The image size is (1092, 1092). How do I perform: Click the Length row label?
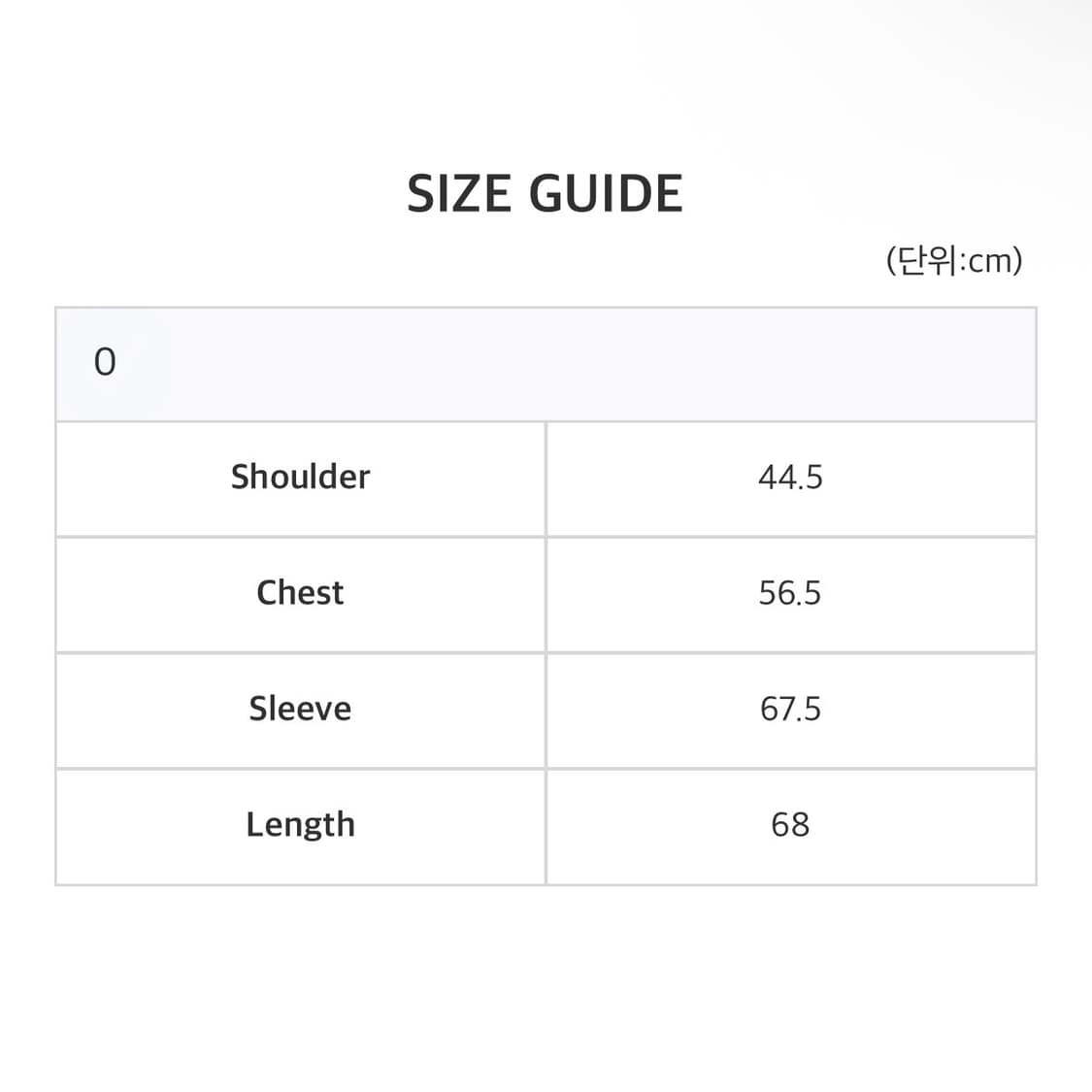click(x=300, y=824)
